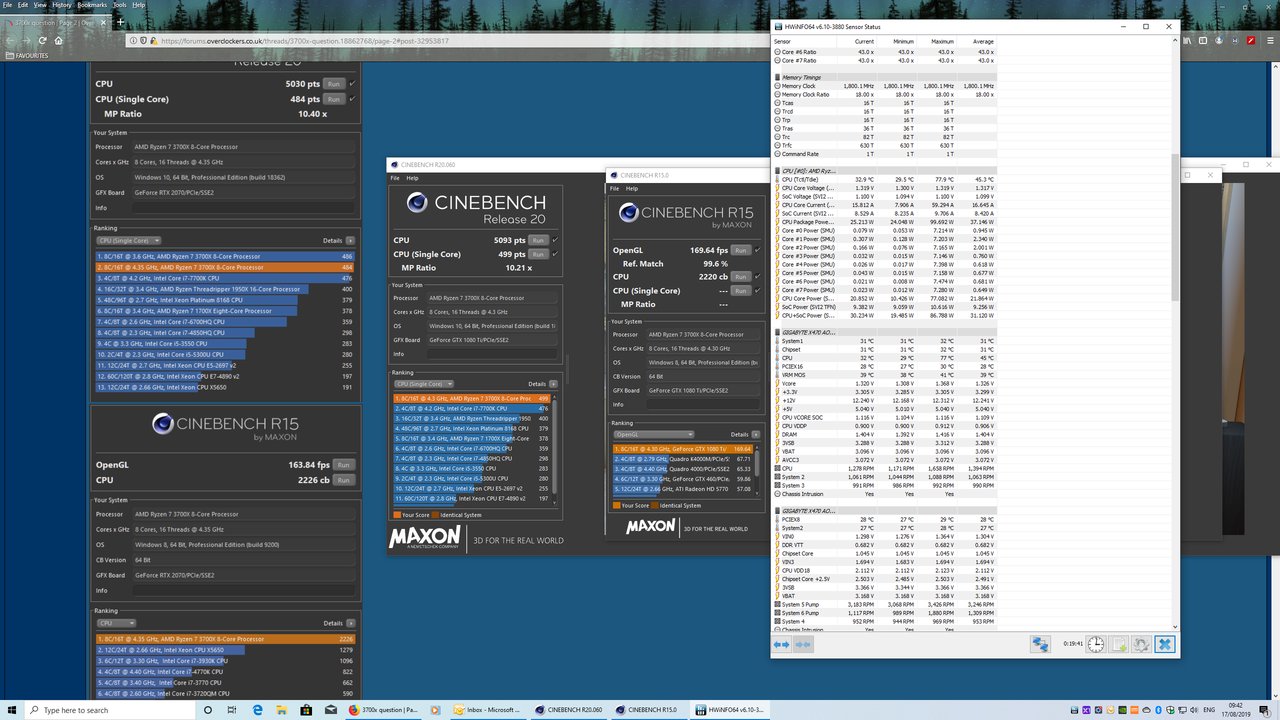Open Firefox Bookmarks menu
1280x720 pixels.
click(x=92, y=5)
